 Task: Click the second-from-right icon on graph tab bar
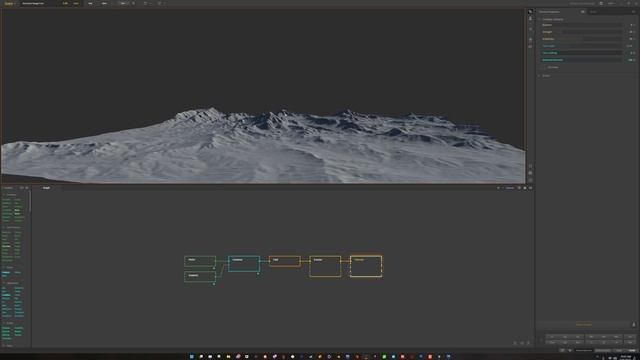tap(525, 188)
